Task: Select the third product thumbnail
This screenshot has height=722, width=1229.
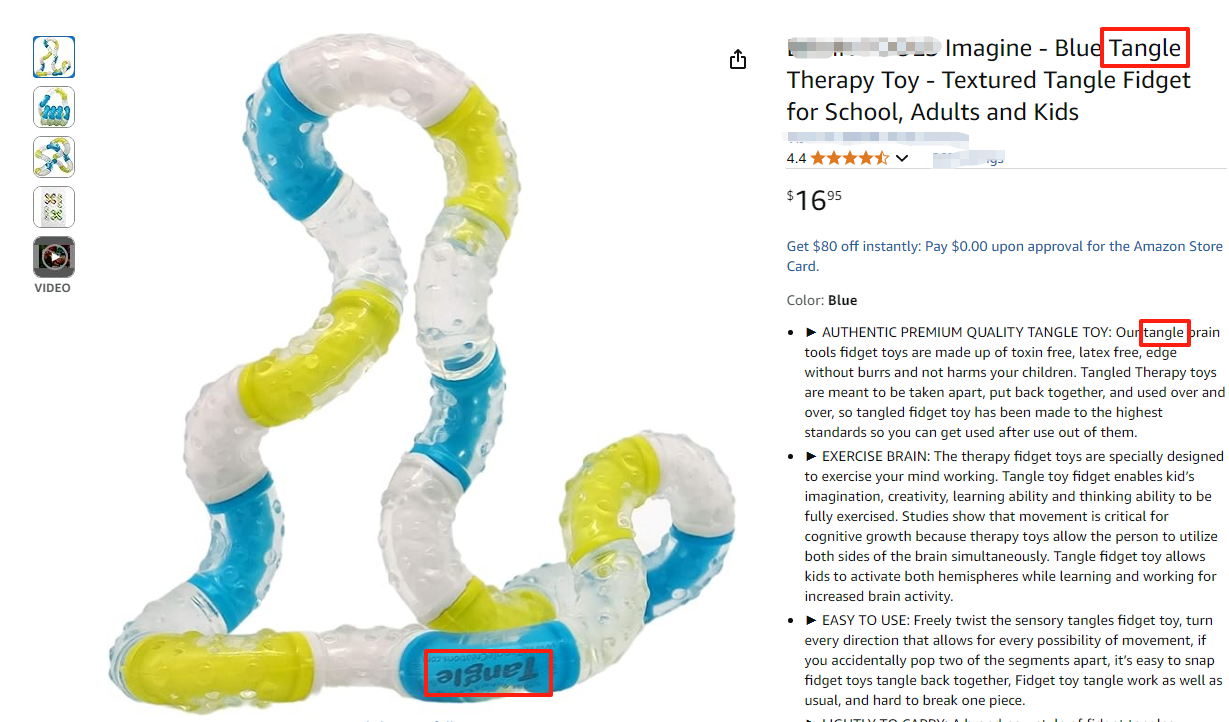Action: pyautogui.click(x=54, y=157)
